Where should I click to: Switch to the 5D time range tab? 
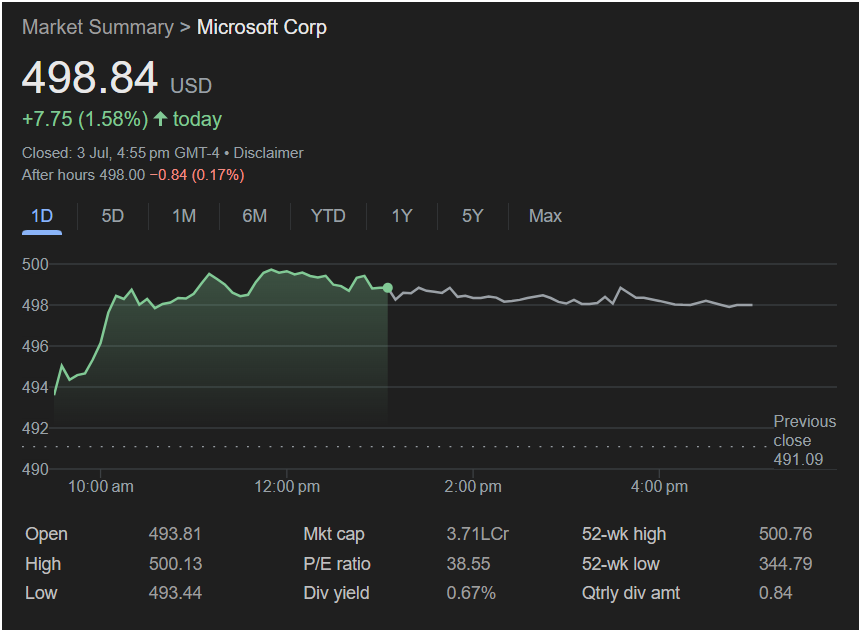pyautogui.click(x=113, y=216)
